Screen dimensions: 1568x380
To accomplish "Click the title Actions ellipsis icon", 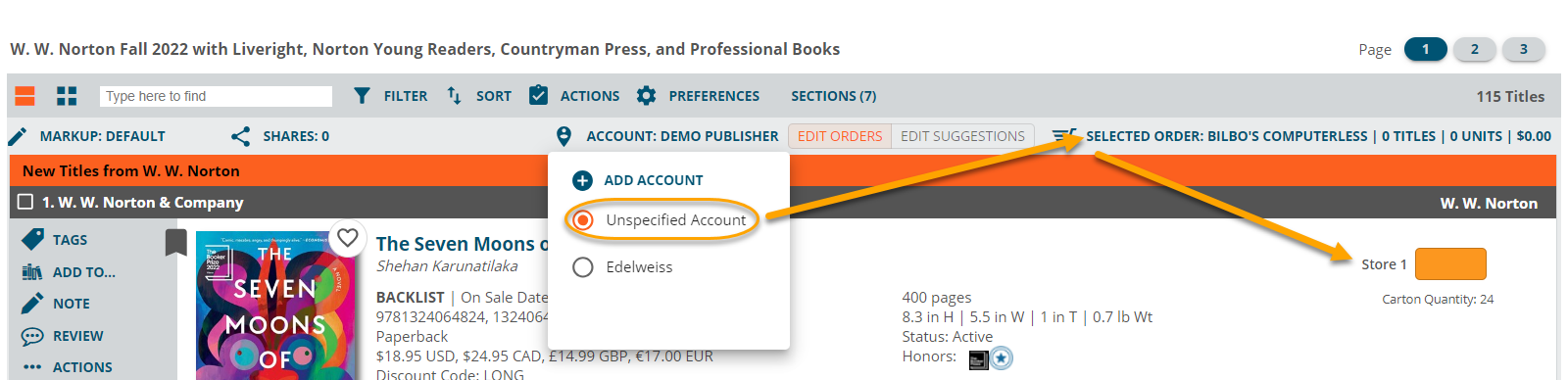I will pos(32,367).
